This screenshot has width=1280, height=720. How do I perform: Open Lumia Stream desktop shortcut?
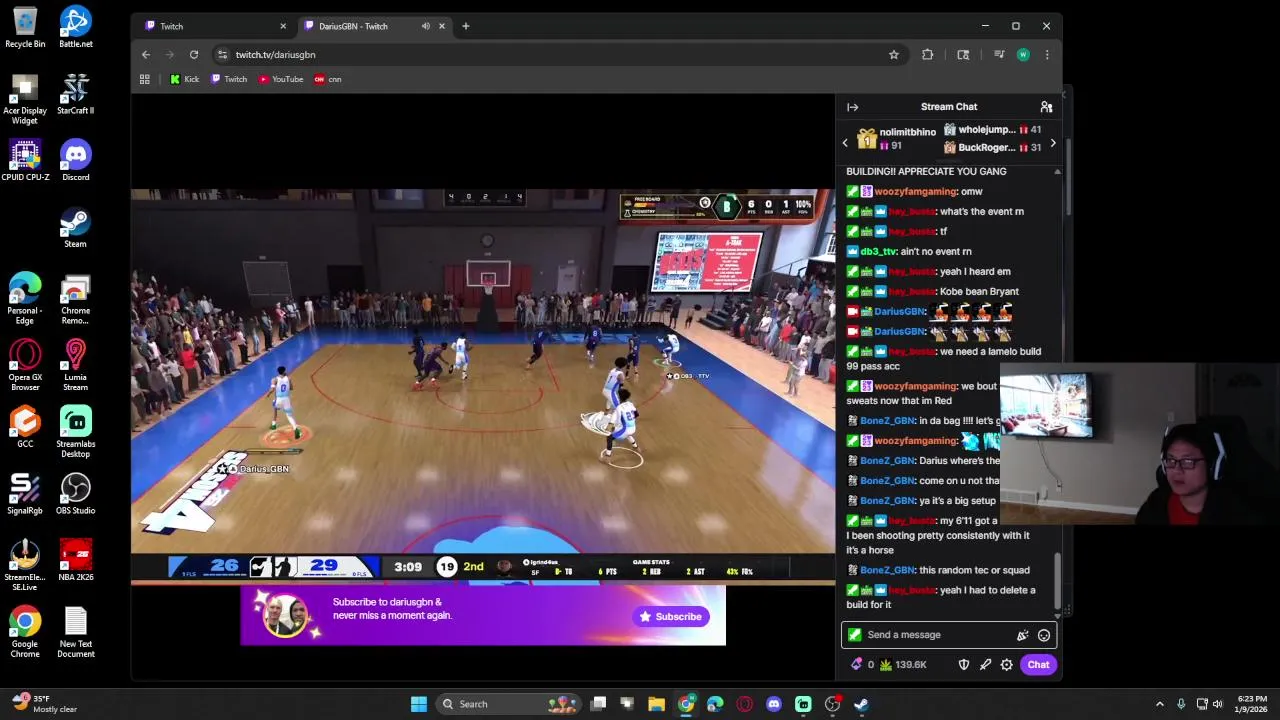coord(75,365)
